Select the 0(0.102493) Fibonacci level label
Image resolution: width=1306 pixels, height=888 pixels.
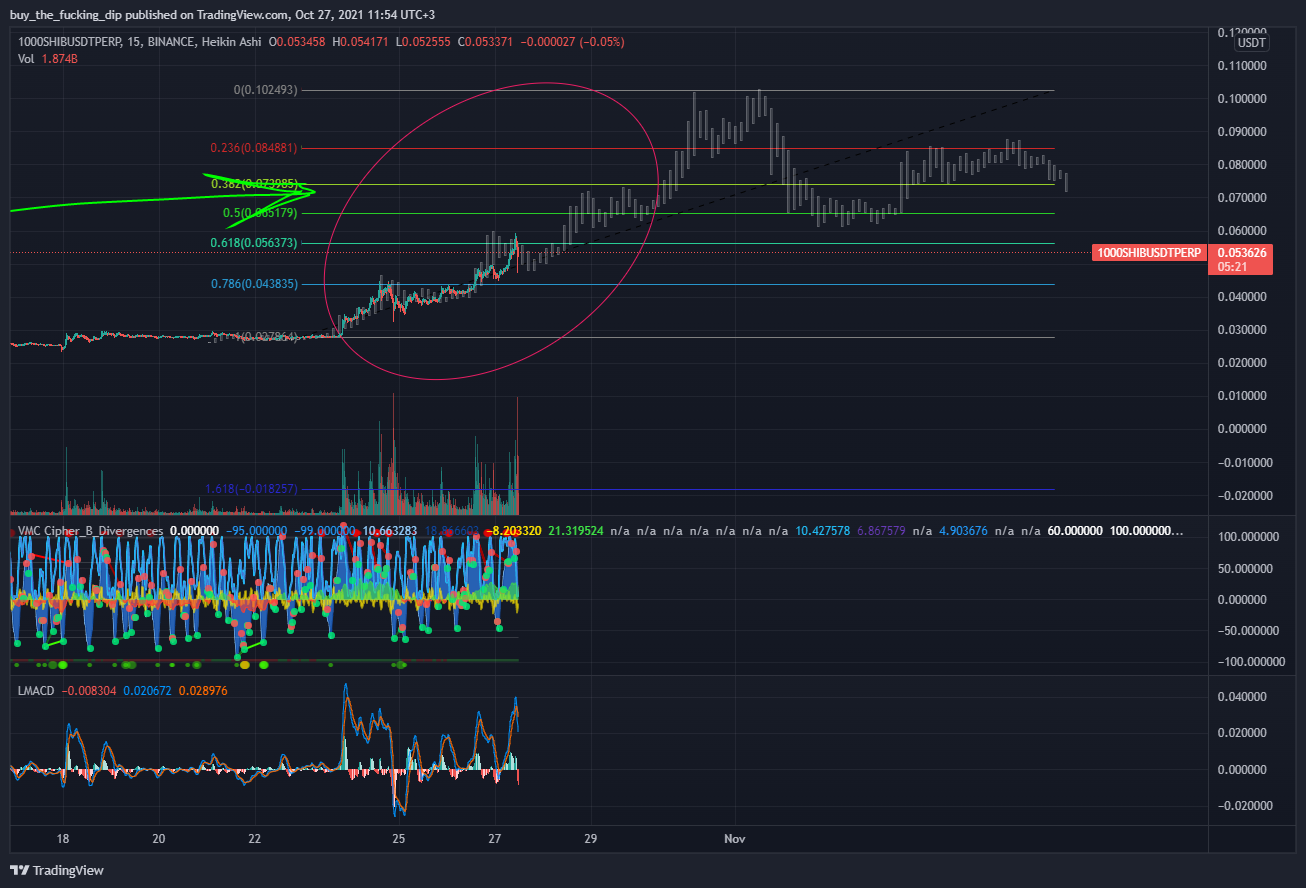(x=265, y=90)
